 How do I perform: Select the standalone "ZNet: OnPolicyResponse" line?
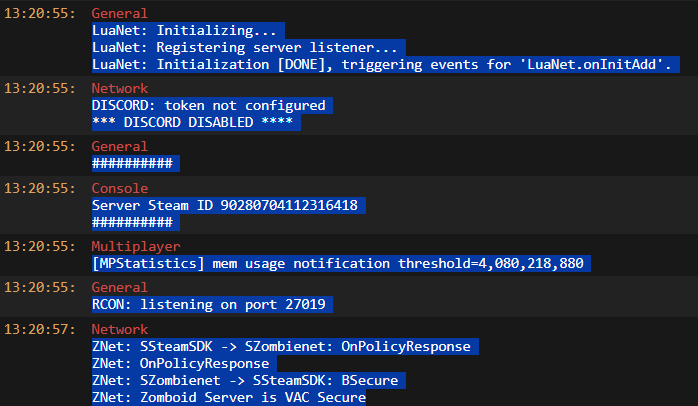click(x=181, y=363)
